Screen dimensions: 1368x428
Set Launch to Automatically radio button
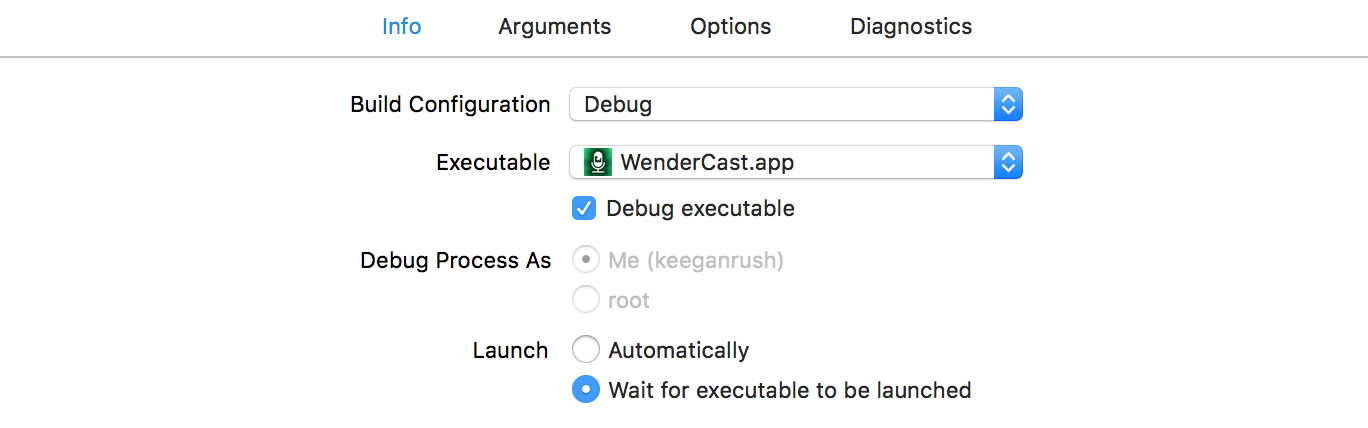coord(585,350)
